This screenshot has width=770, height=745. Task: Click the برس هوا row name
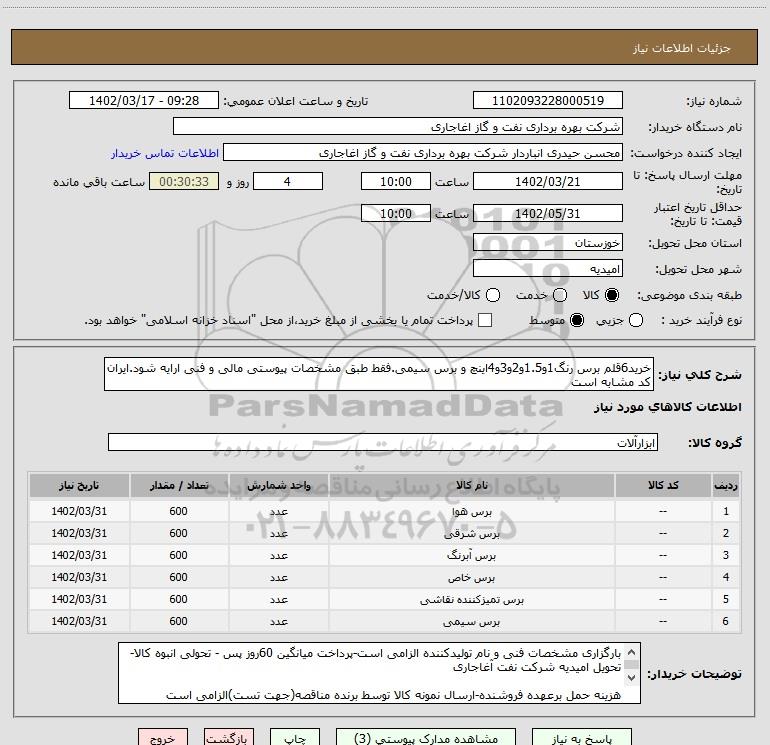[x=471, y=512]
